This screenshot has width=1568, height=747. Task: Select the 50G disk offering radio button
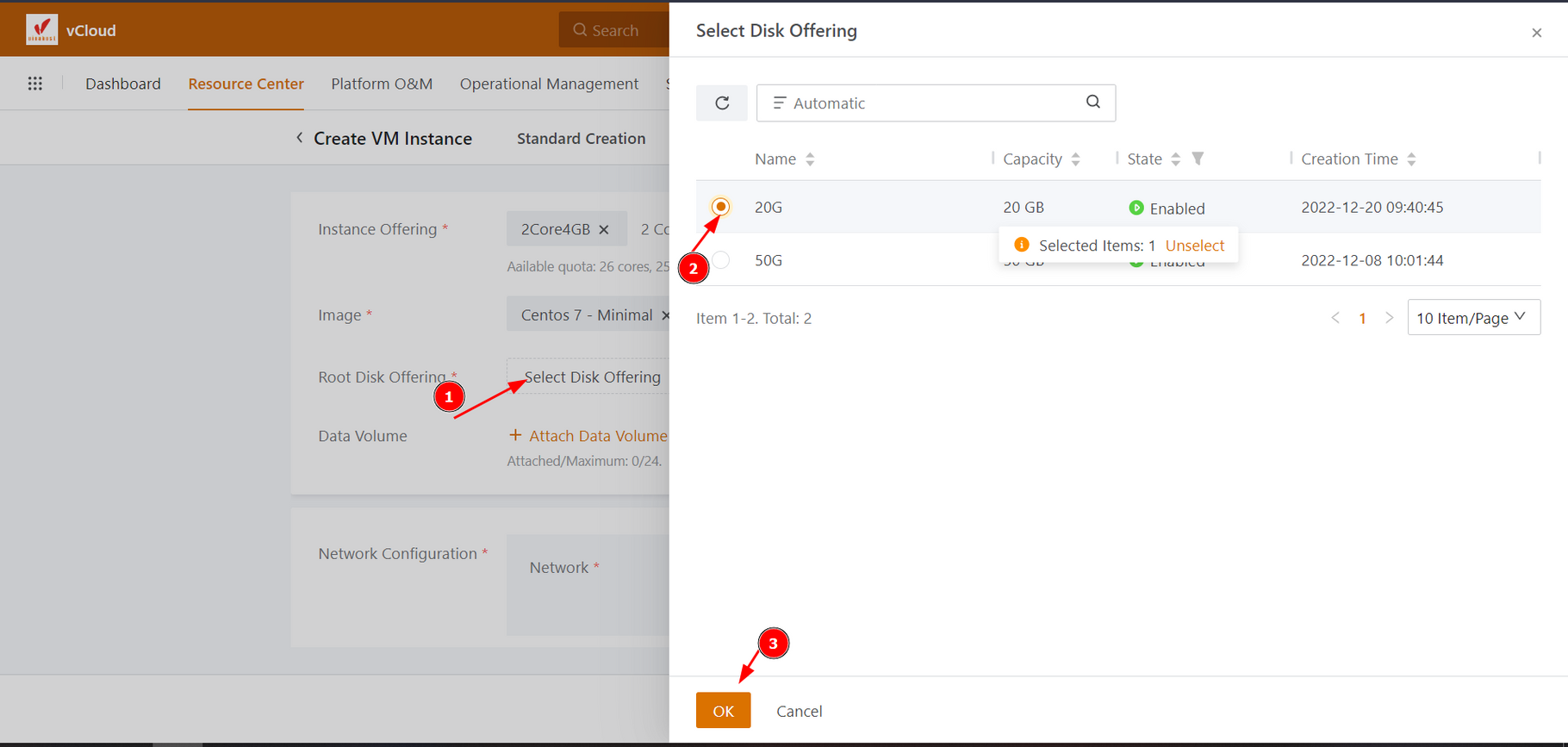(x=721, y=260)
